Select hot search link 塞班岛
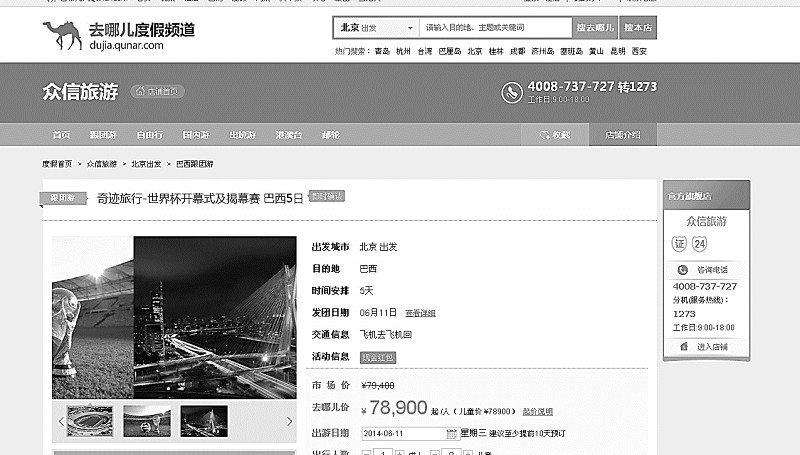 pyautogui.click(x=571, y=51)
